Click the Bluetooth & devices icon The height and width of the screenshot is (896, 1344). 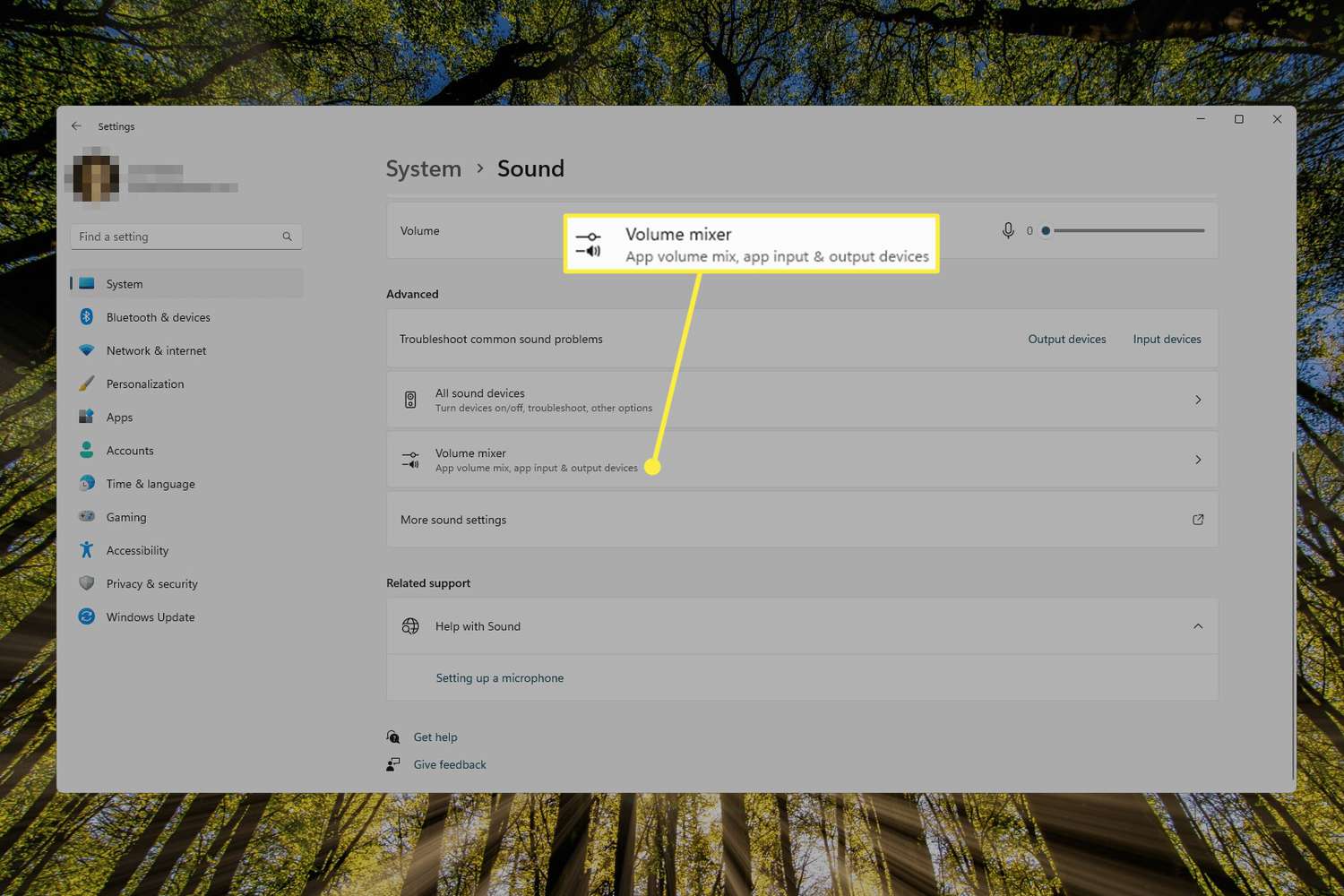point(87,317)
